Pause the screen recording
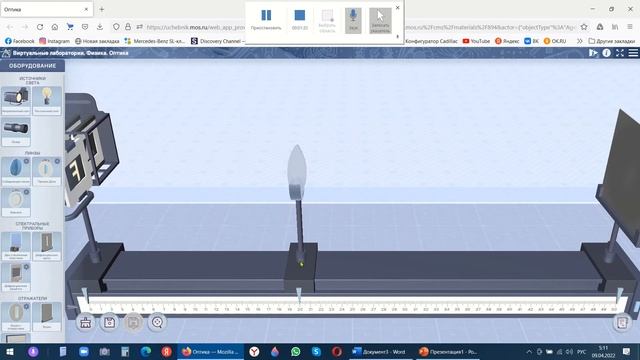The height and width of the screenshot is (360, 640). coord(266,20)
